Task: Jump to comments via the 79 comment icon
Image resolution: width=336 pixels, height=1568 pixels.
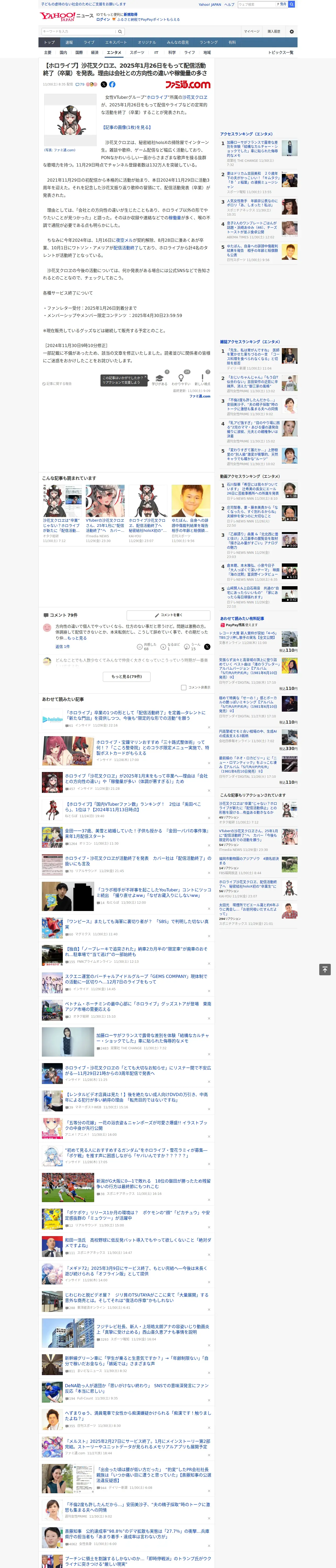Action: click(x=80, y=85)
